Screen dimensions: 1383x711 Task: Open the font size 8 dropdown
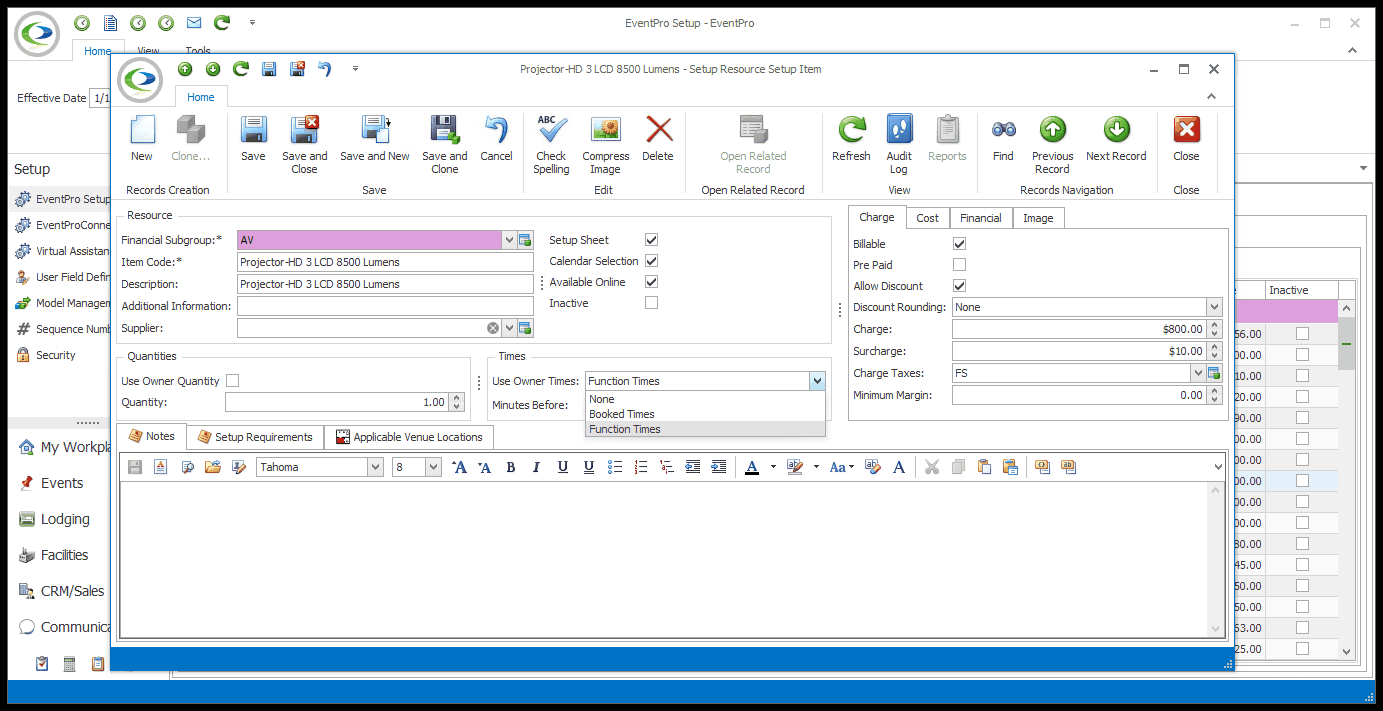[x=433, y=467]
